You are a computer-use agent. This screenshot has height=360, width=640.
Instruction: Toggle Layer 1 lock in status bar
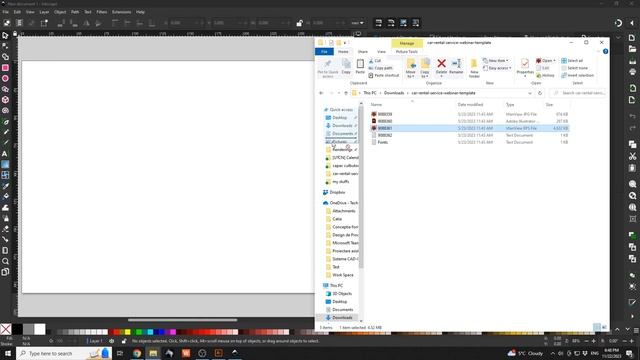(x=124, y=341)
